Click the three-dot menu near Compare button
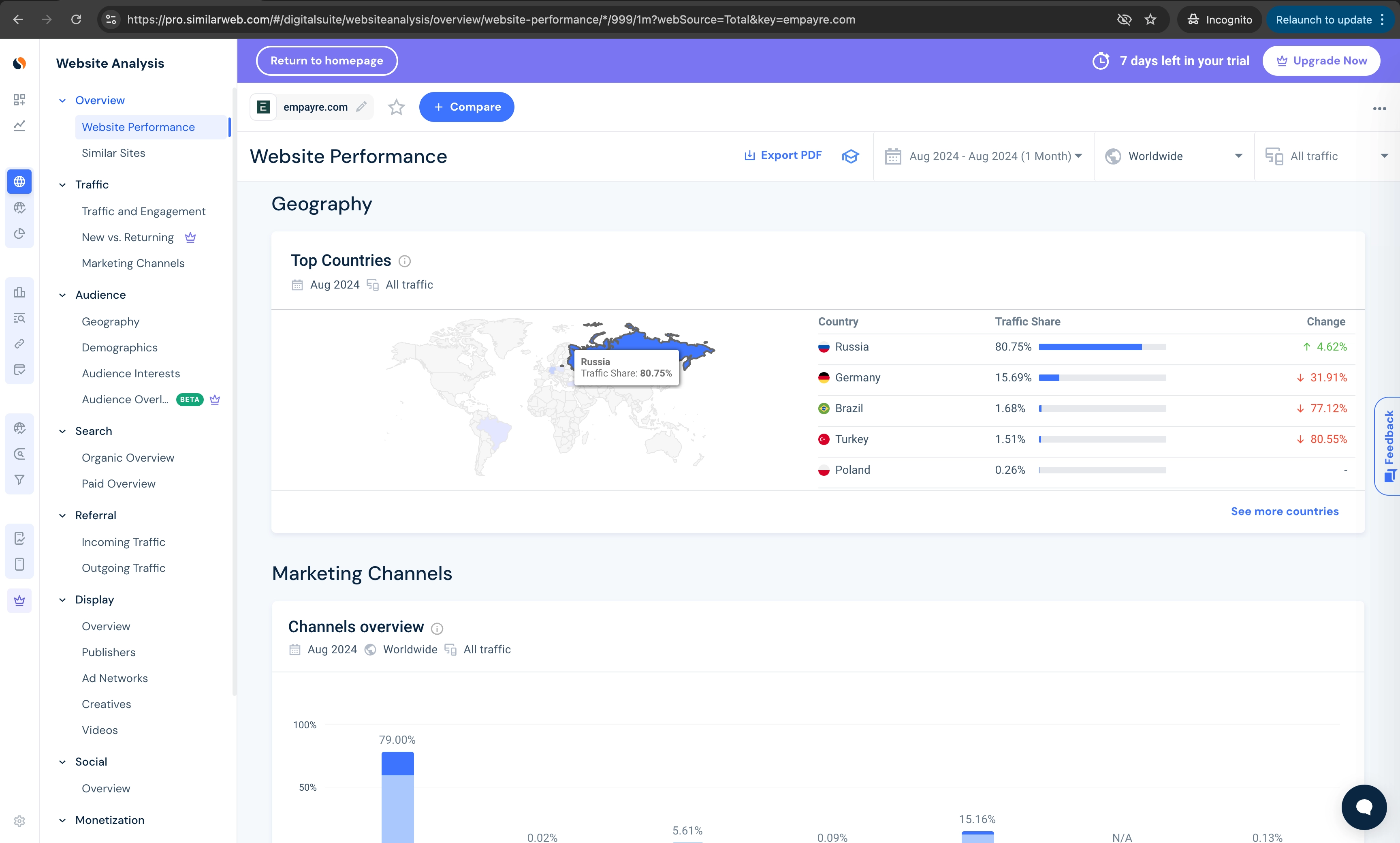The image size is (1400, 843). click(1380, 108)
